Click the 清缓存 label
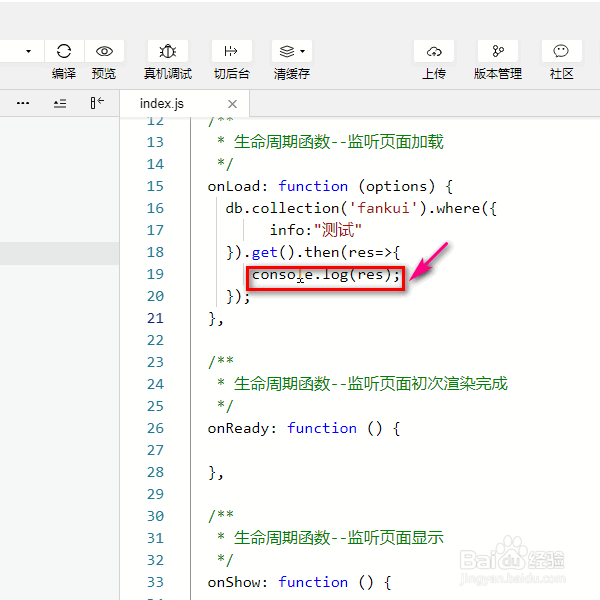 point(292,73)
